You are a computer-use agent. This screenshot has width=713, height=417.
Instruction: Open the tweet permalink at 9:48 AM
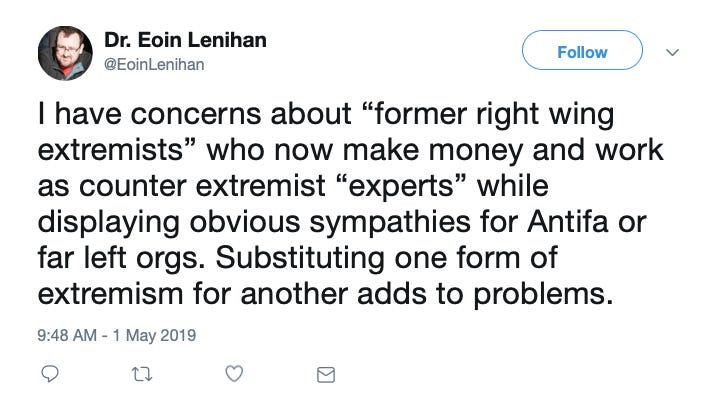(x=67, y=336)
